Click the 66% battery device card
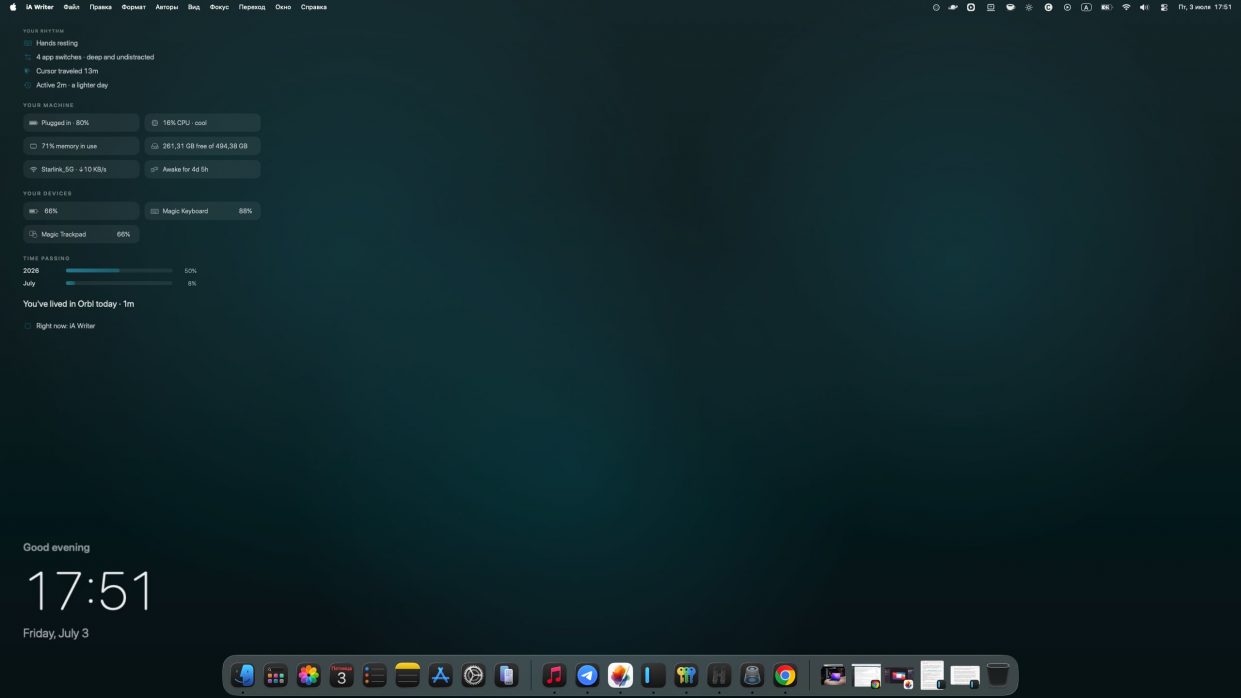1241x698 pixels. [81, 211]
